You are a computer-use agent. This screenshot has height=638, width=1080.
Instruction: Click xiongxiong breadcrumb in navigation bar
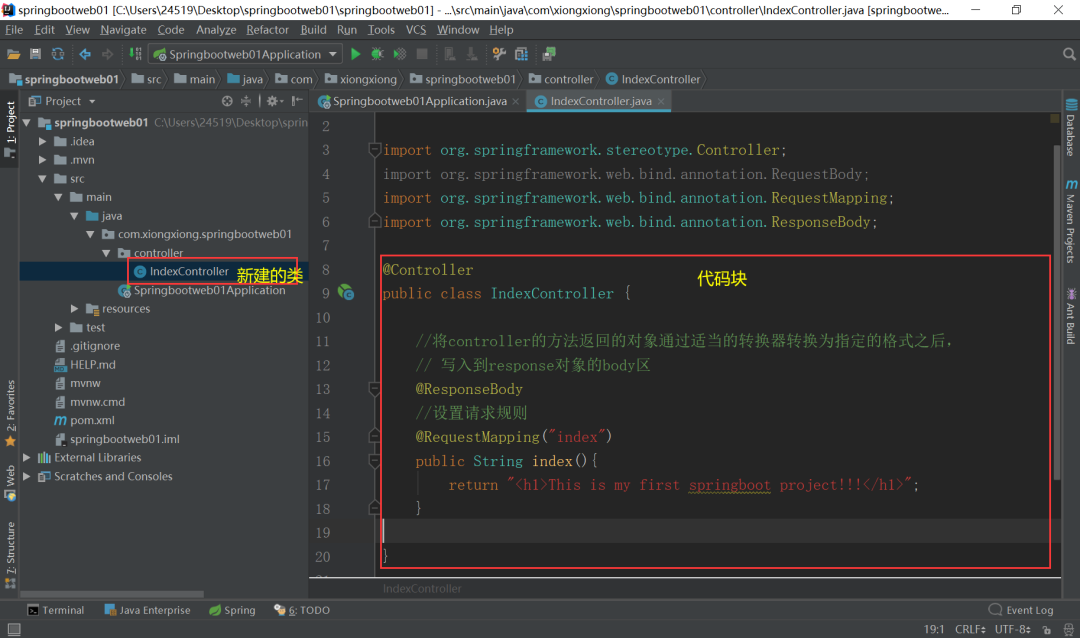tap(361, 79)
